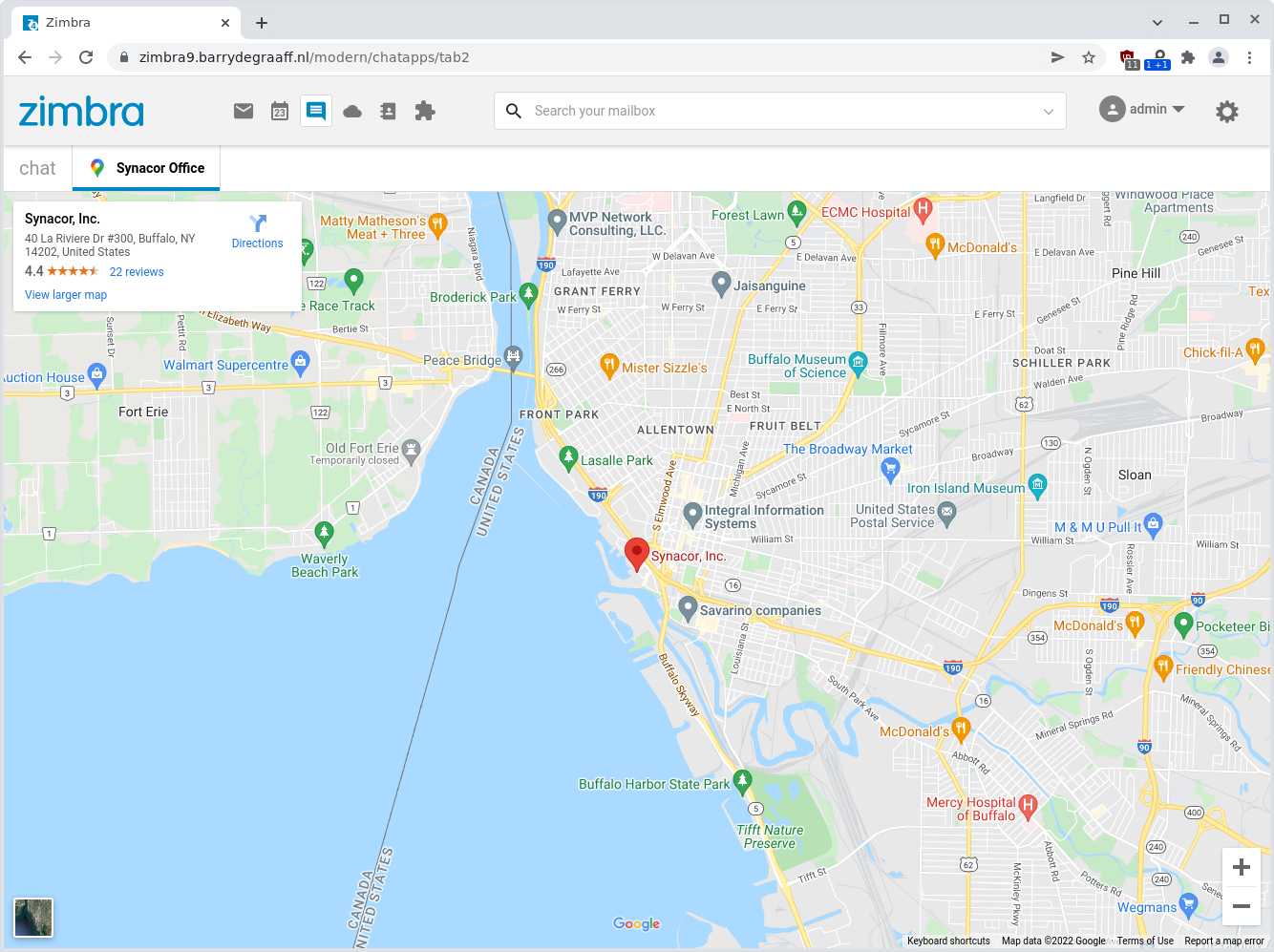1274x952 pixels.
Task: Click the Walmart Supercentre marker
Action: tap(301, 362)
